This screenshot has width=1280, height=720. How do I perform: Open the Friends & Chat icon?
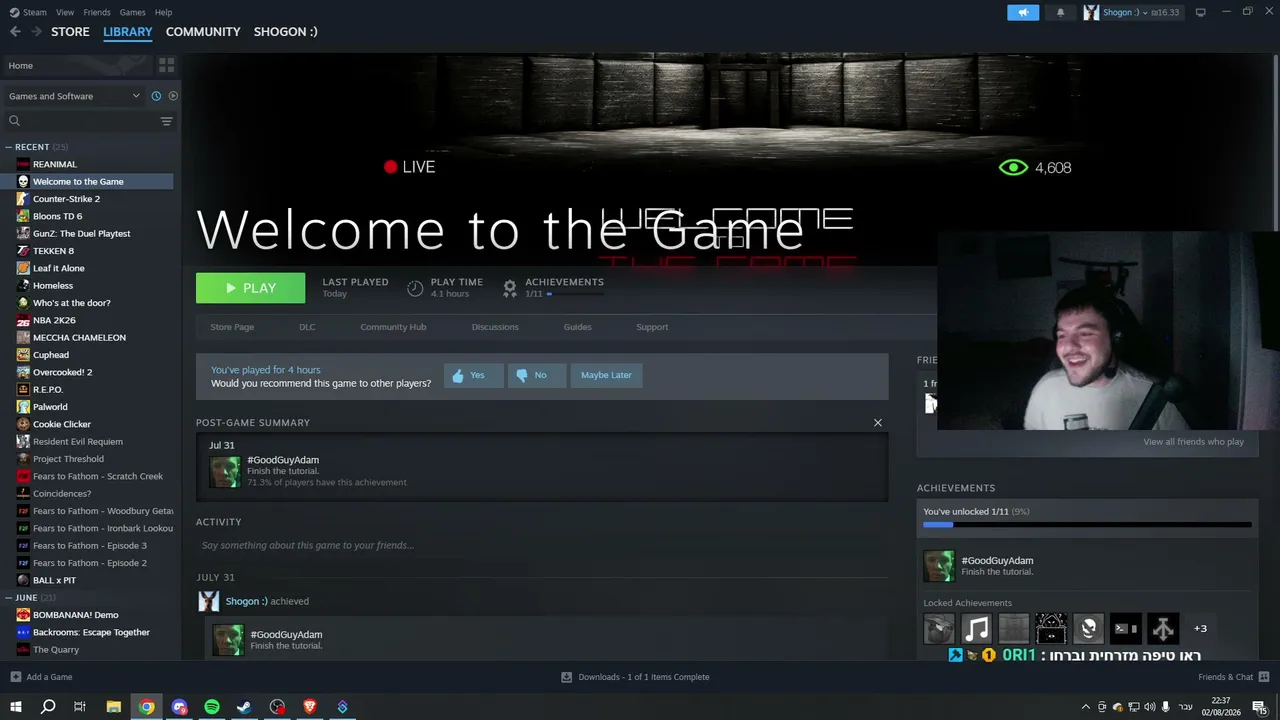click(1264, 677)
